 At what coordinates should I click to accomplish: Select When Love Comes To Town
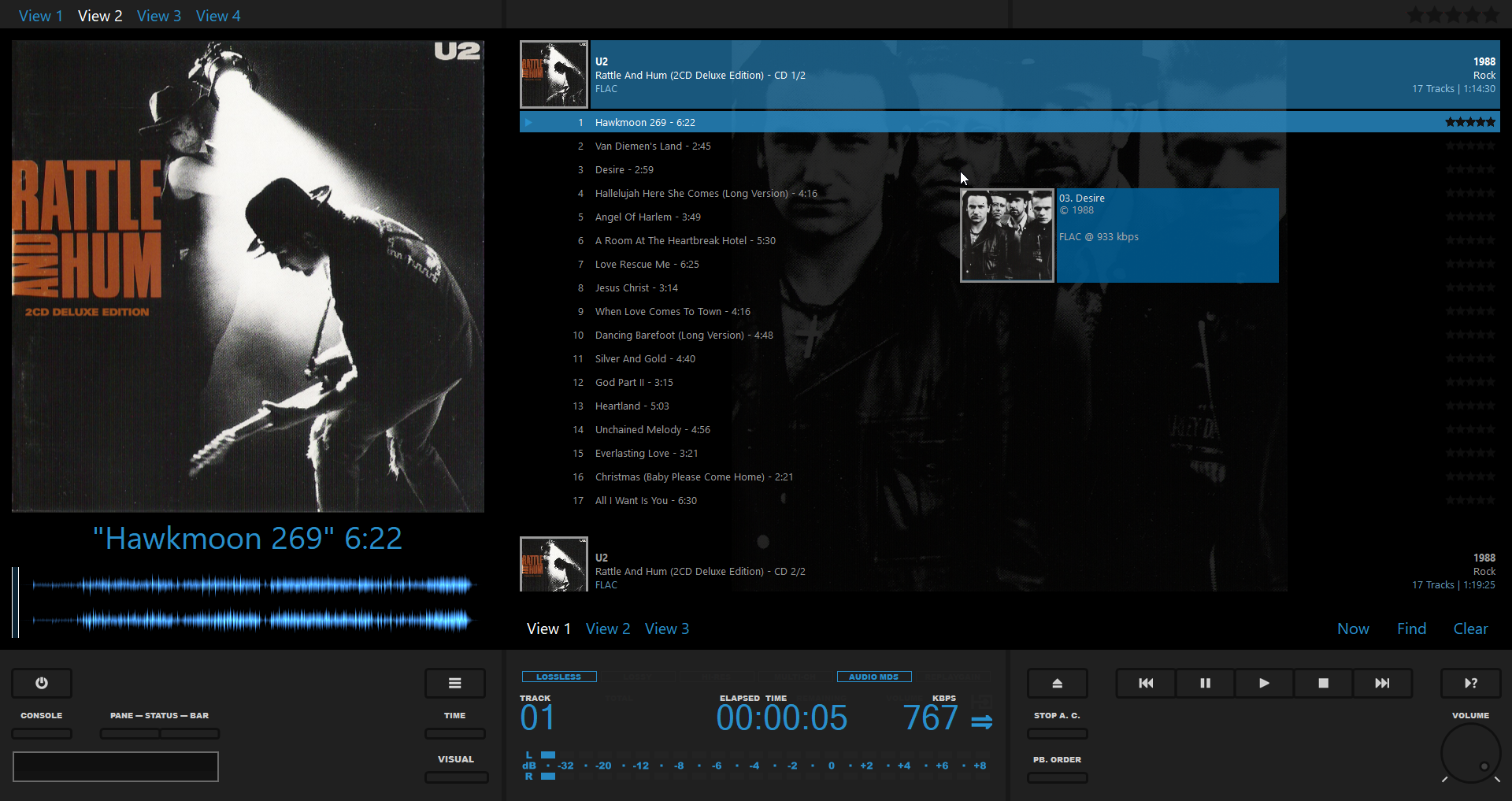(1010, 311)
